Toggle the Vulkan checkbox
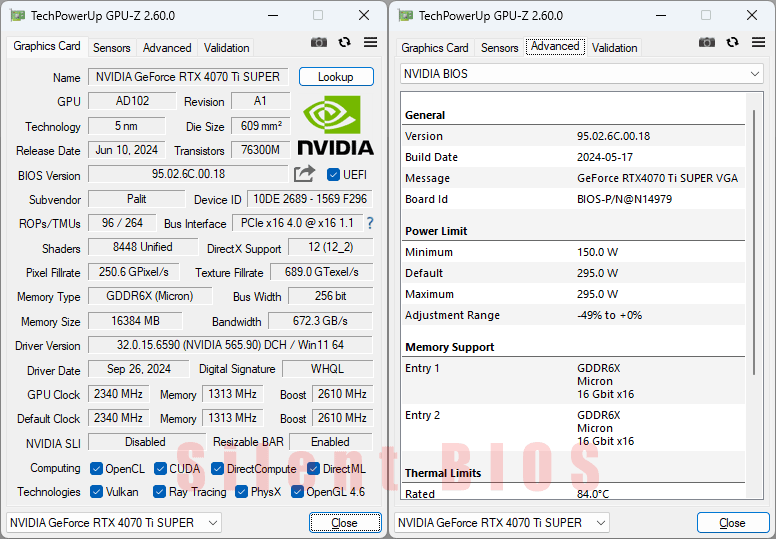The image size is (776, 539). [x=97, y=491]
